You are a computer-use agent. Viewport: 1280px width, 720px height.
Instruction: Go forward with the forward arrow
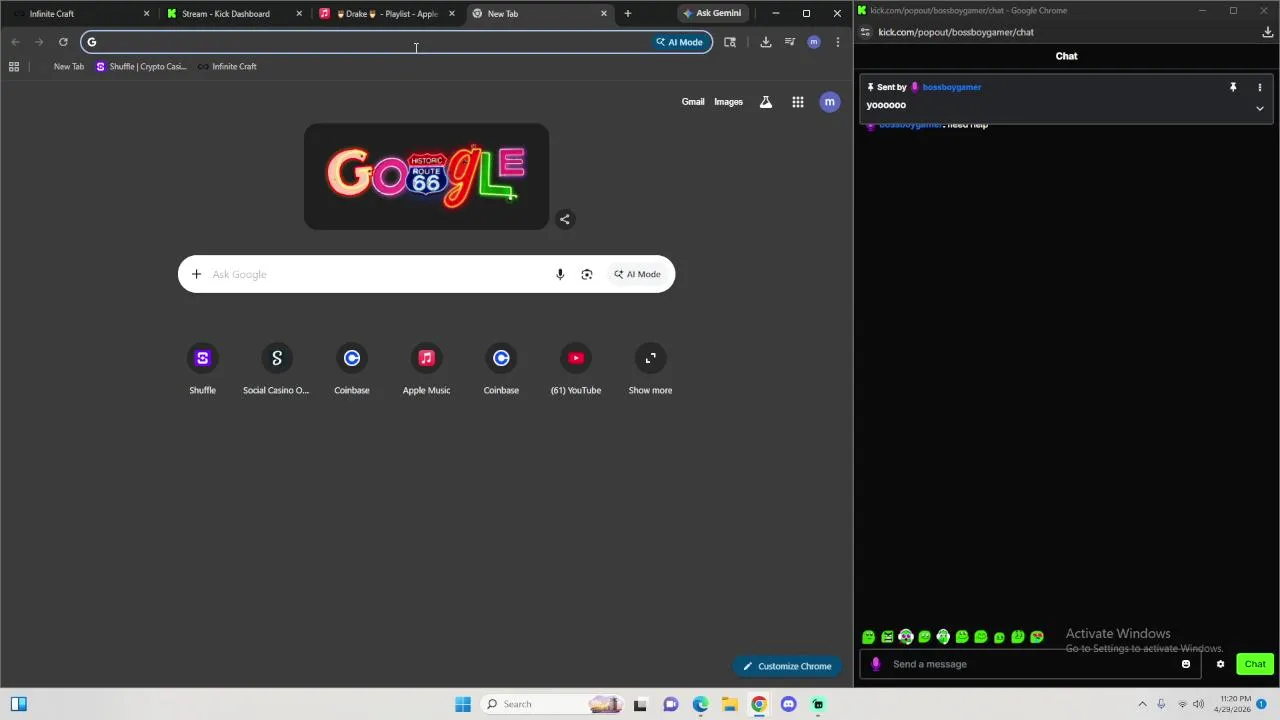(x=39, y=42)
